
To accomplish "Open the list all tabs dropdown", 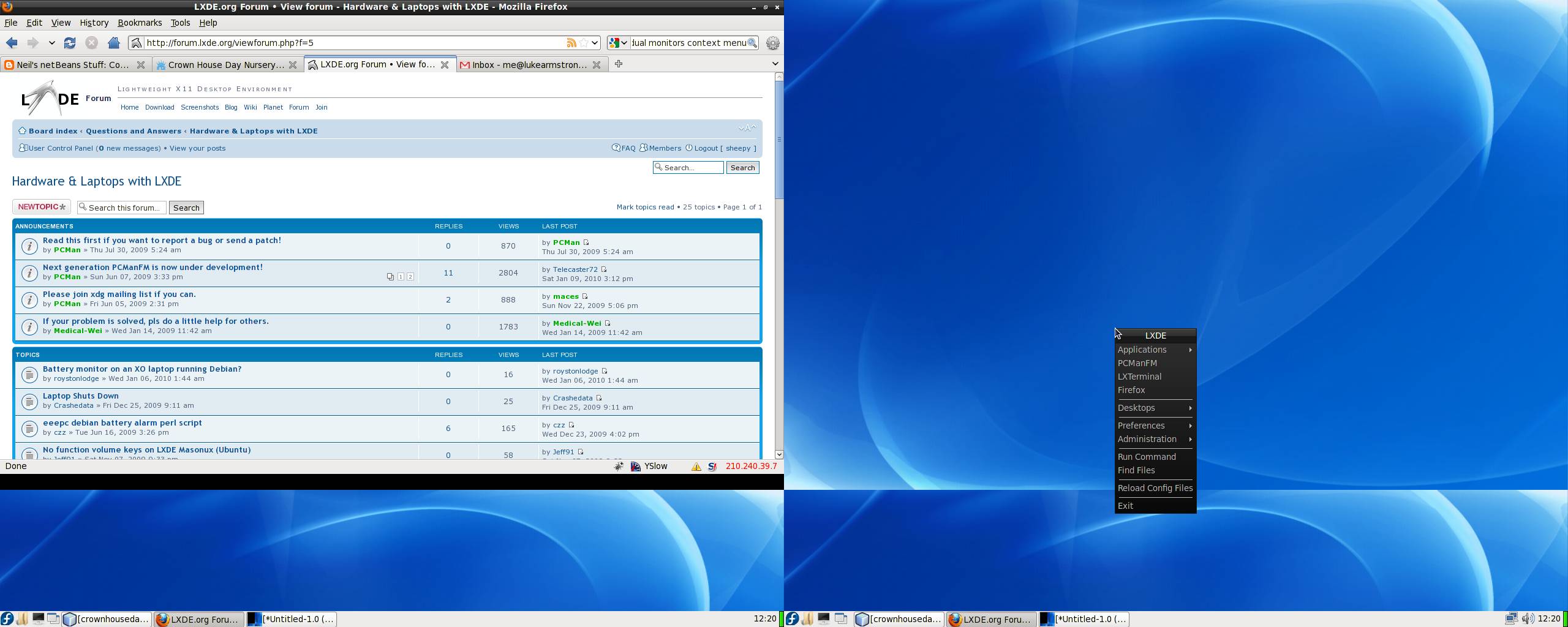I will click(775, 64).
